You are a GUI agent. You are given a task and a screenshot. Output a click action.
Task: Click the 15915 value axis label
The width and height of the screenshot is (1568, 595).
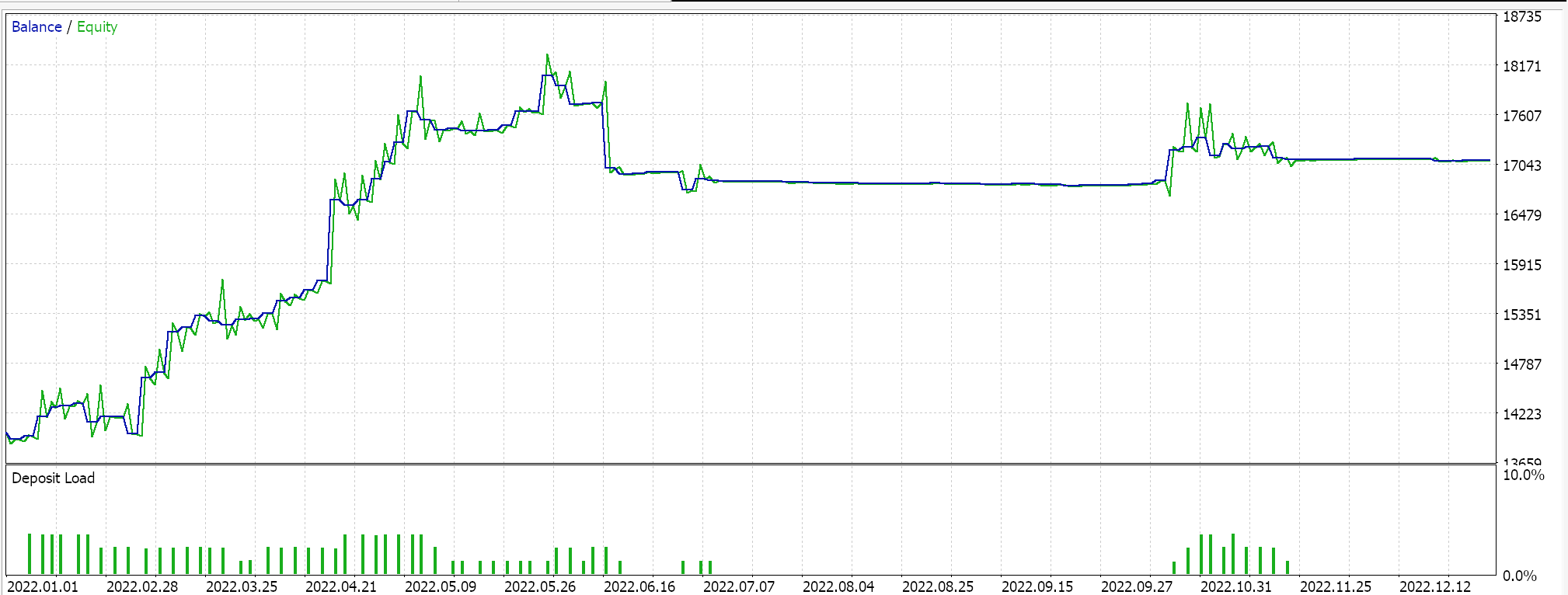coord(1522,265)
